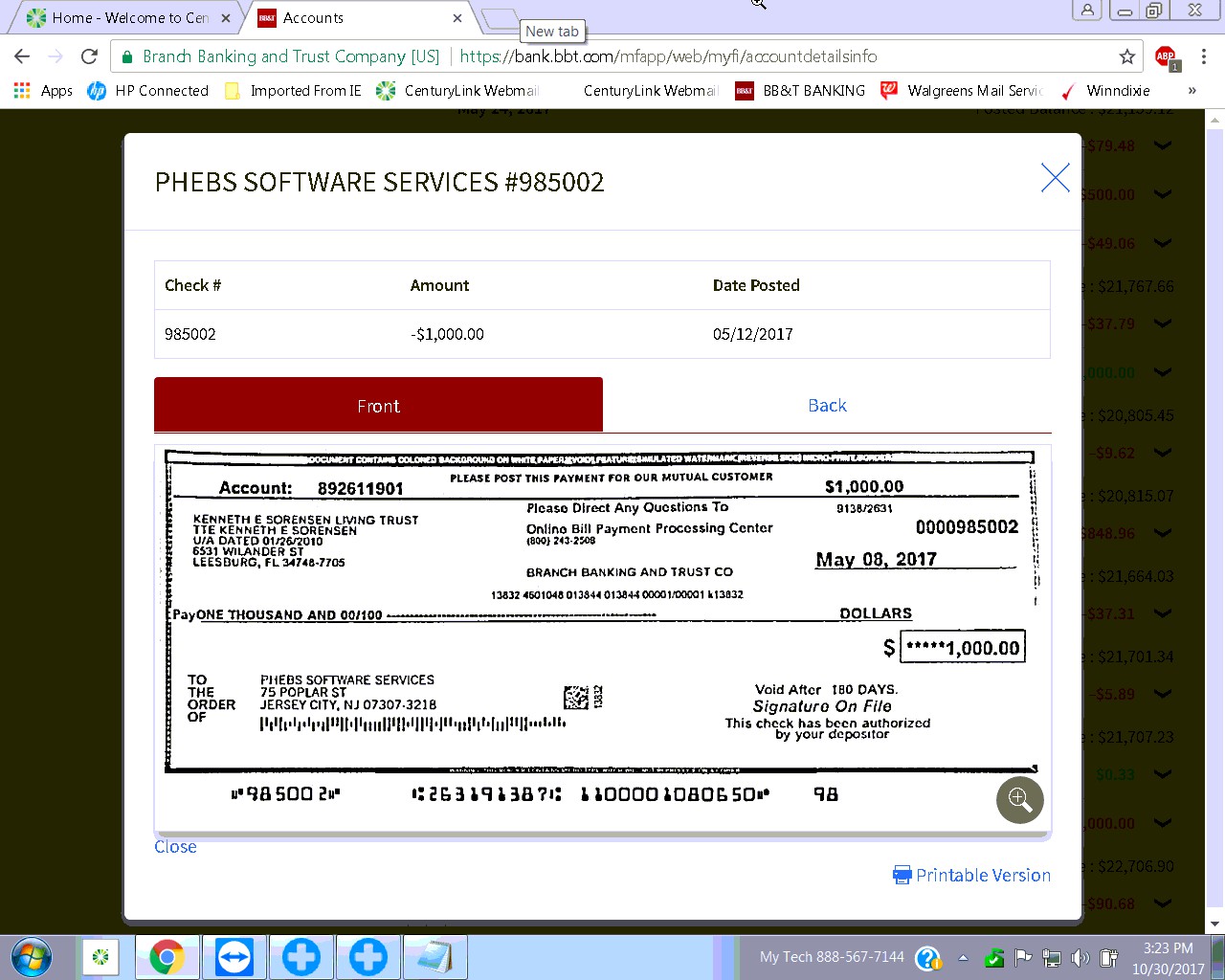This screenshot has height=980, width=1225.
Task: Close the Home - Welcome to Cen tab
Action: [x=226, y=18]
